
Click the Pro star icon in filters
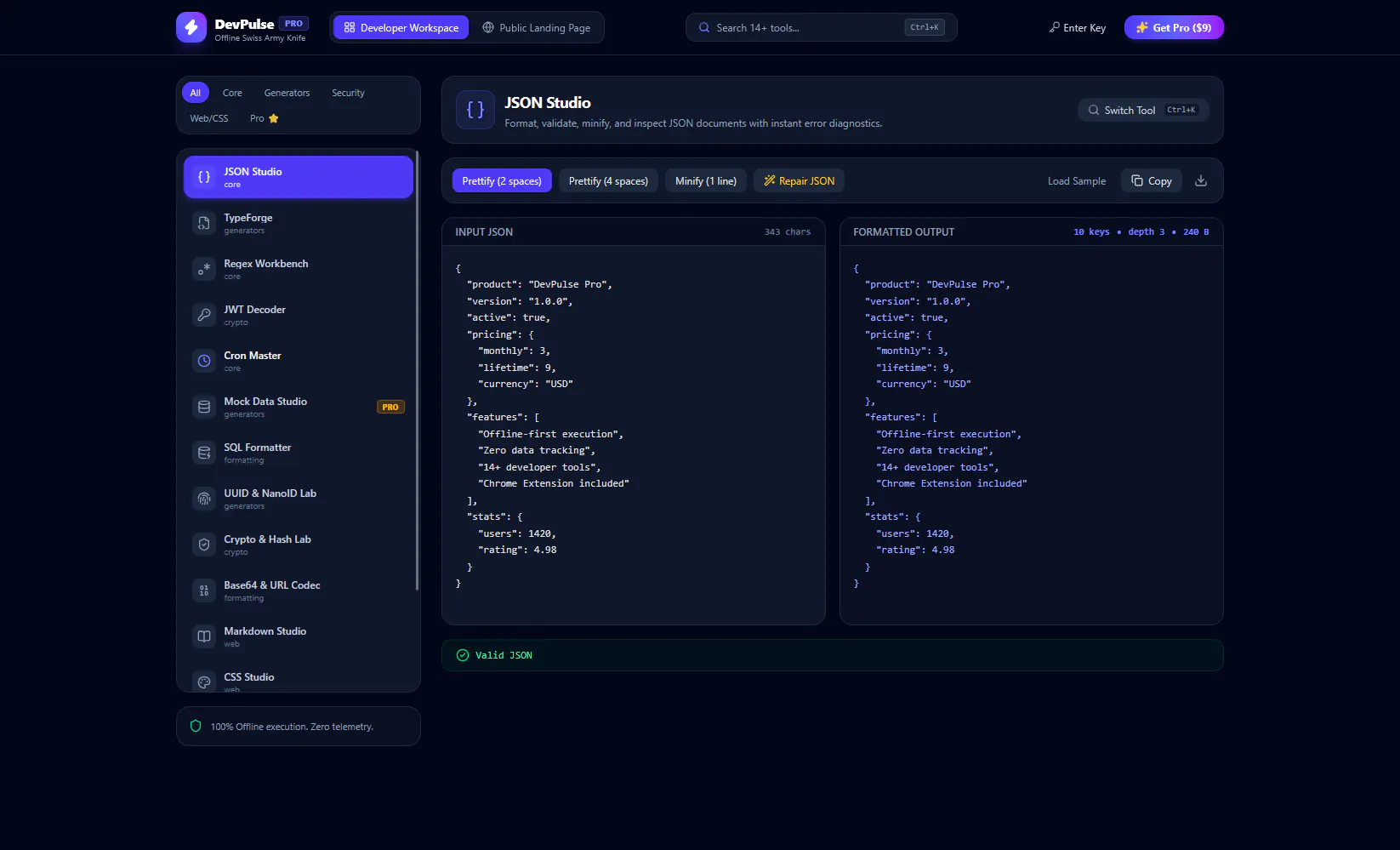coord(274,118)
